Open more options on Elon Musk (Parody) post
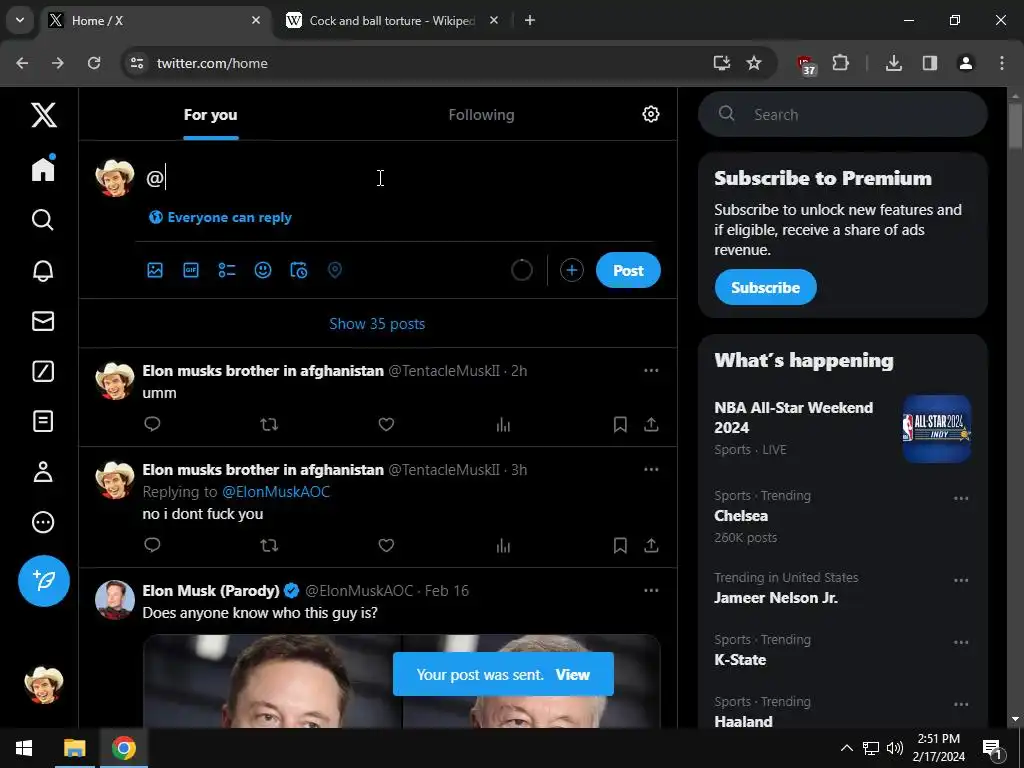 click(x=651, y=590)
